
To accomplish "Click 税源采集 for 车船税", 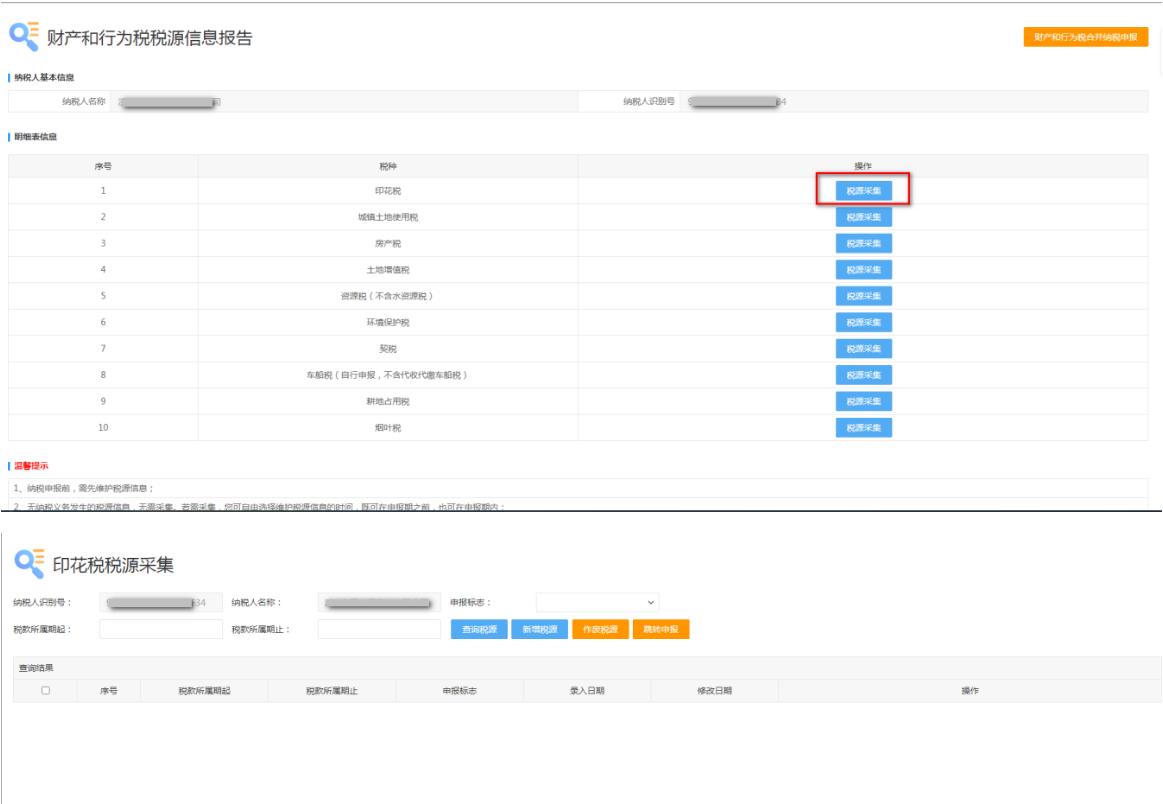I will 863,375.
